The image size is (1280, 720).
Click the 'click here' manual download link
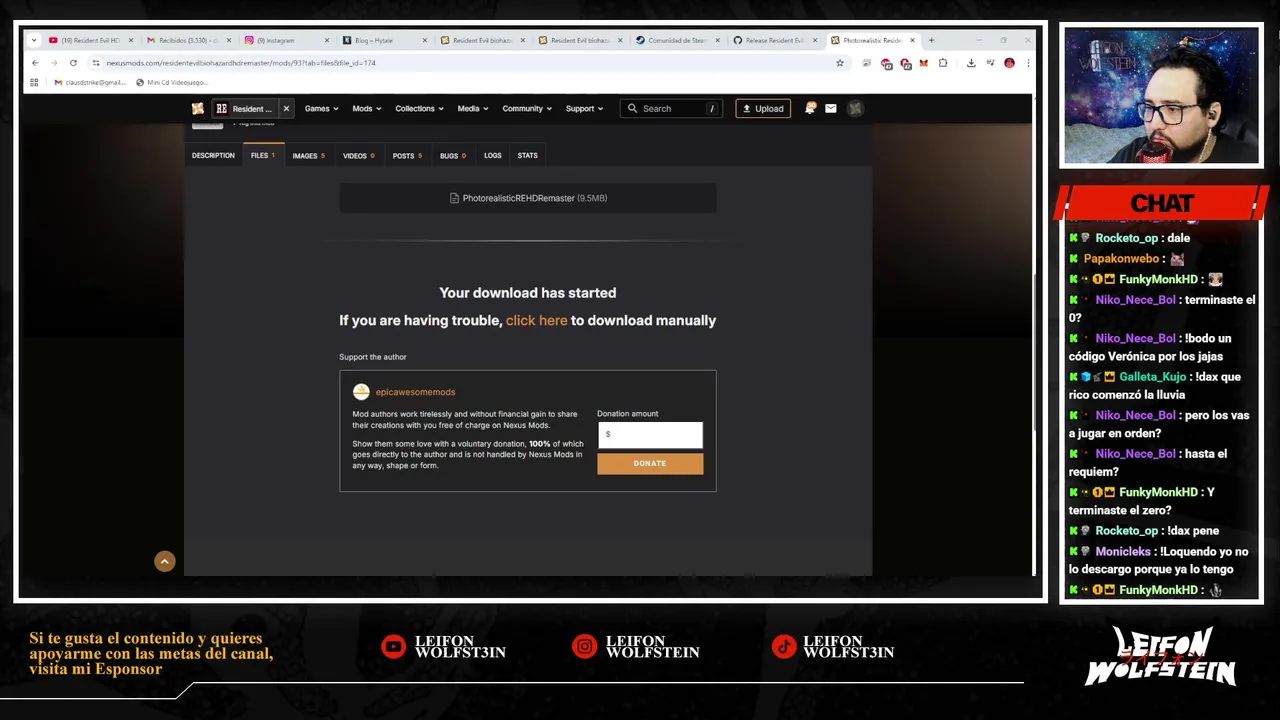click(x=536, y=320)
